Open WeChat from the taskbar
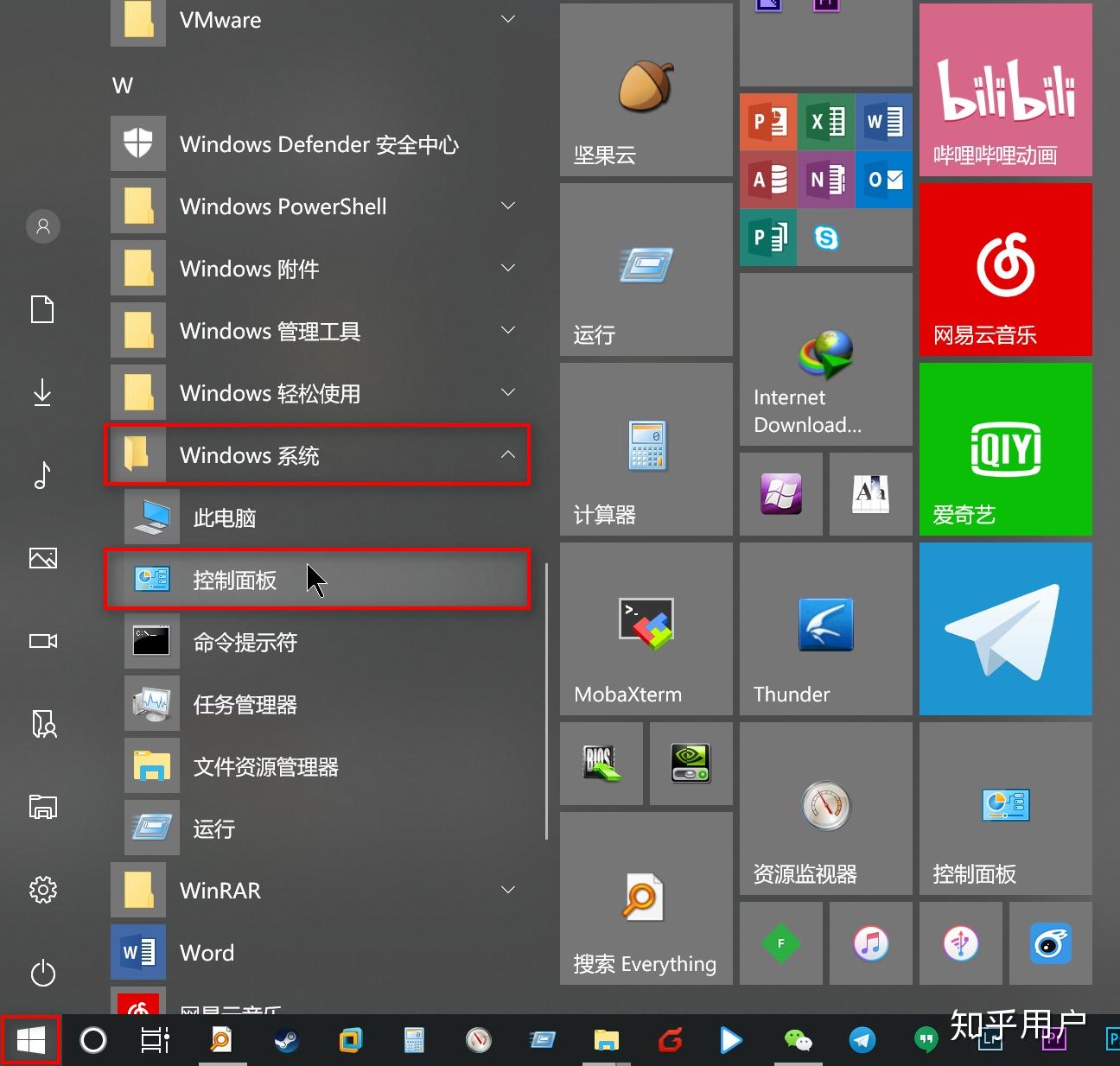Image resolution: width=1120 pixels, height=1066 pixels. point(798,1040)
